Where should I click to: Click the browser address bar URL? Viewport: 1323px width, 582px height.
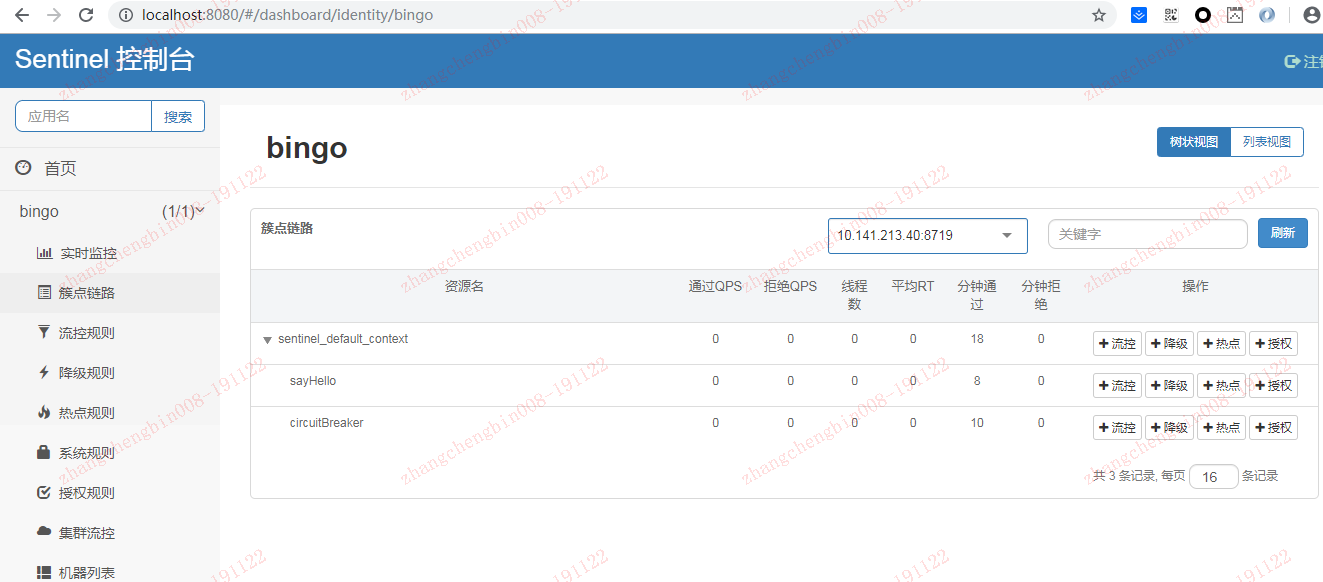[x=288, y=15]
